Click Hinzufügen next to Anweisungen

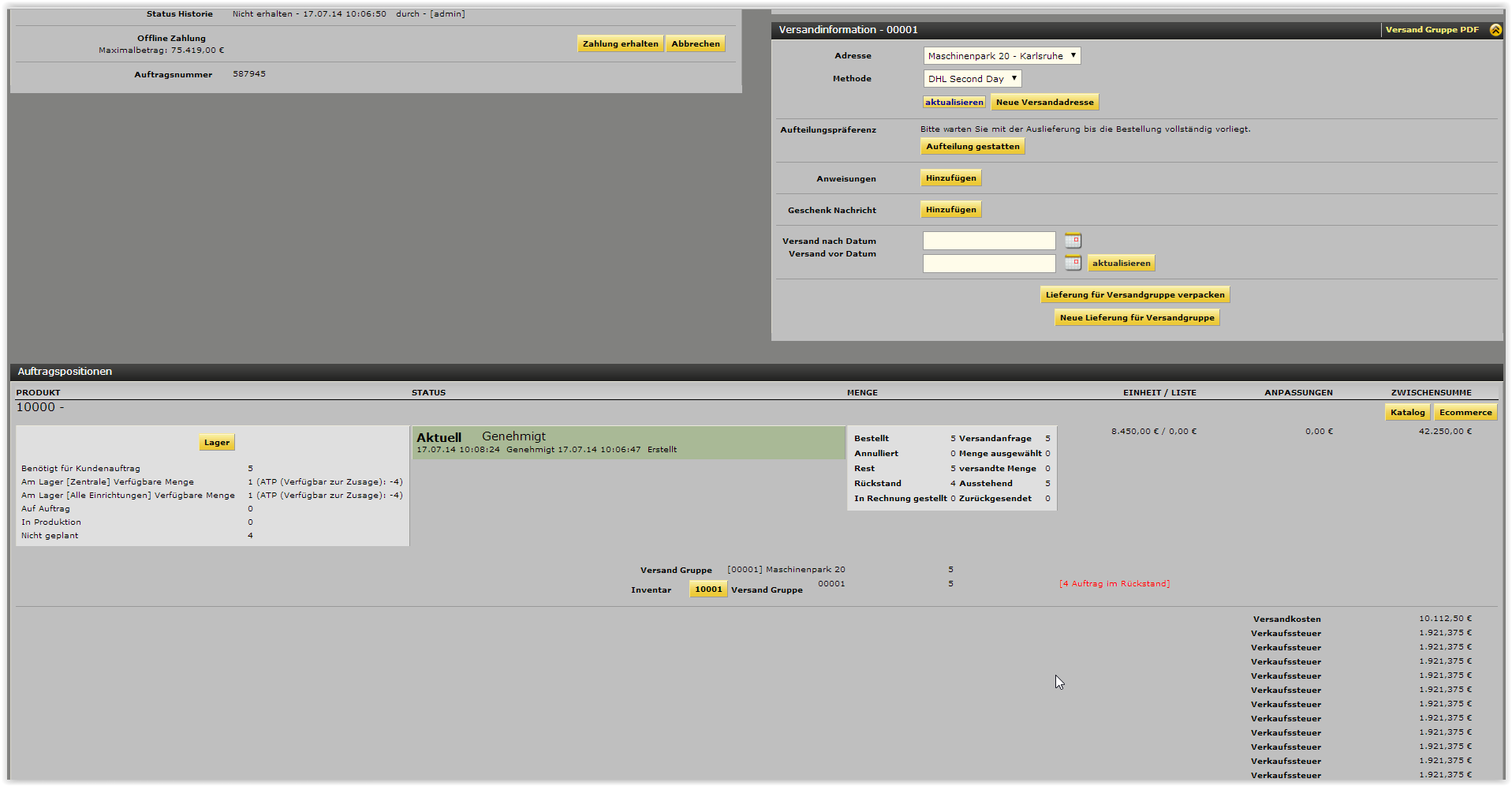pyautogui.click(x=950, y=178)
